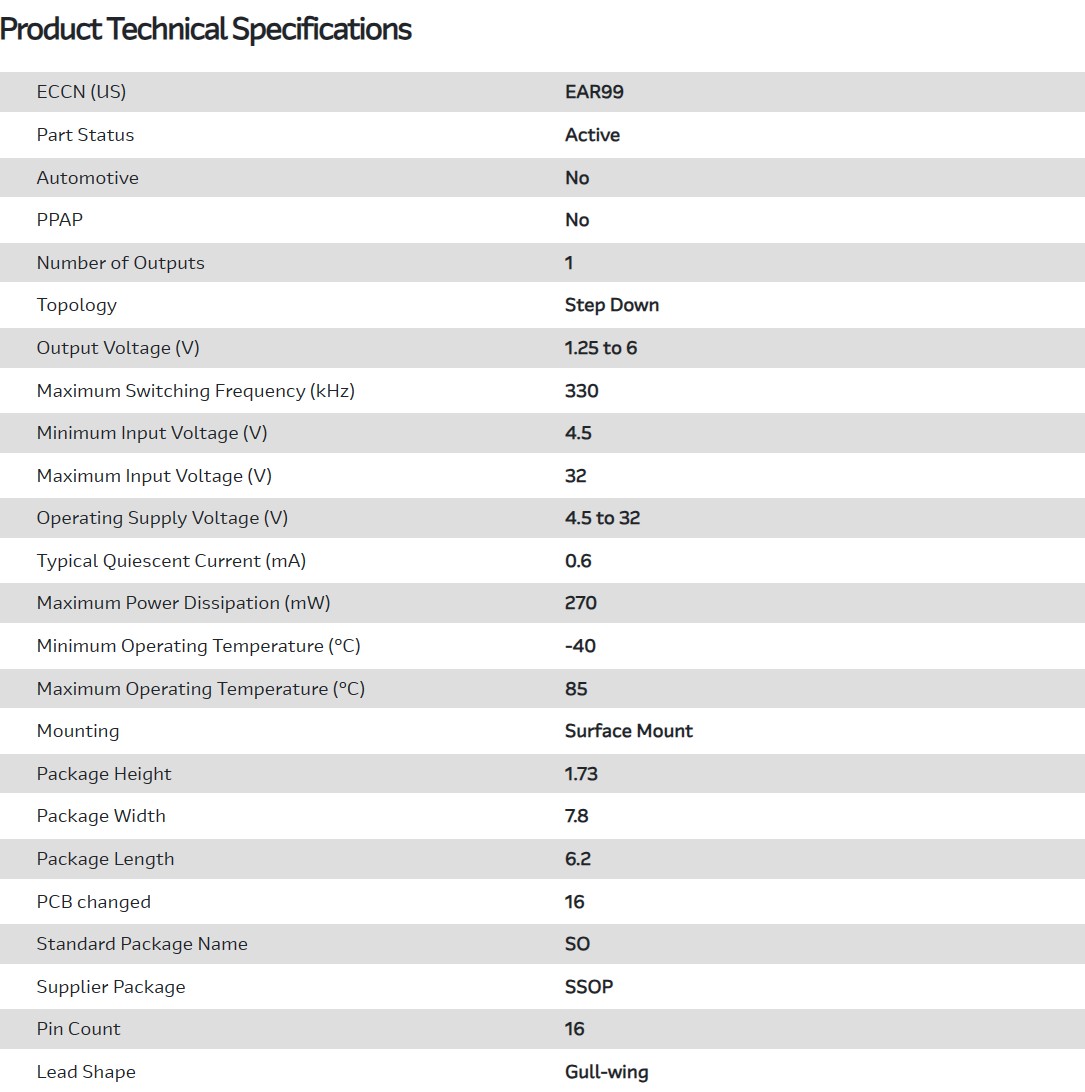The height and width of the screenshot is (1092, 1085).
Task: Click the 4.5 to 32 supply voltage value
Action: point(602,518)
